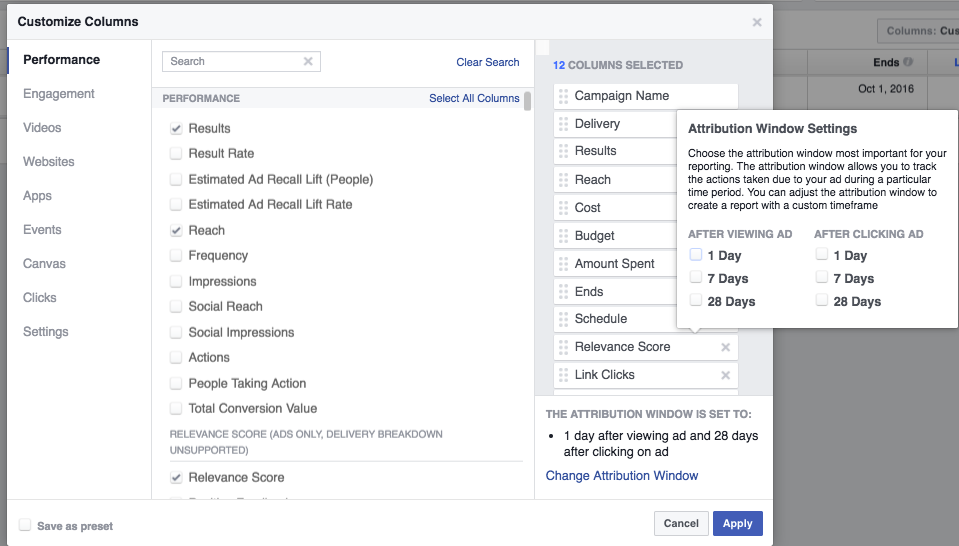The width and height of the screenshot is (959, 546).
Task: Click the Change Attribution Window link
Action: 622,476
